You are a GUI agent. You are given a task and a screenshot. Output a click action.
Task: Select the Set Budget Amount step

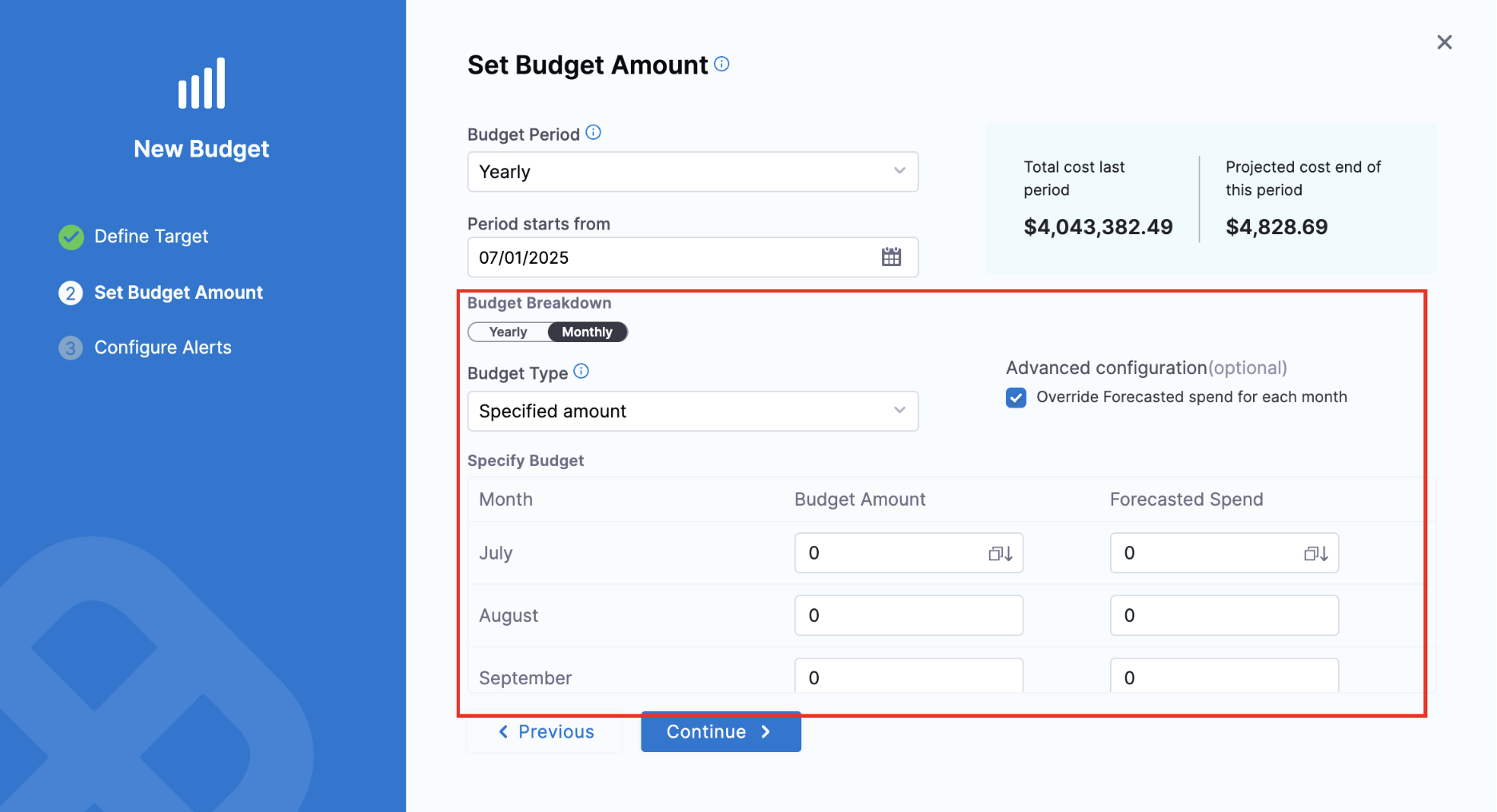178,293
